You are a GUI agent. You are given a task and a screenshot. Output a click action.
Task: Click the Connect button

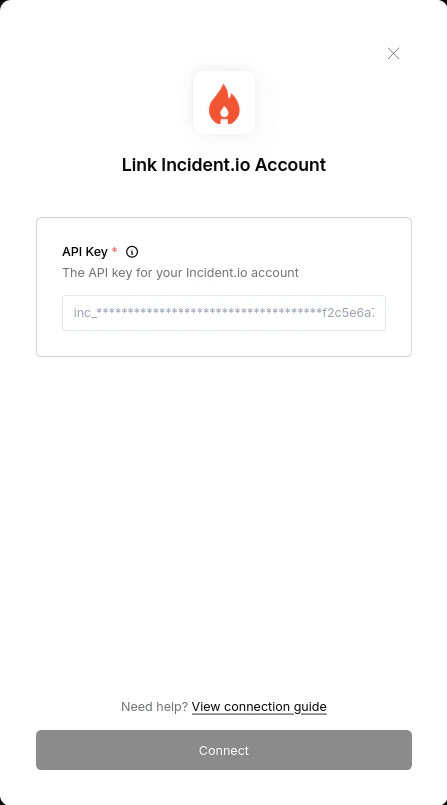click(224, 750)
